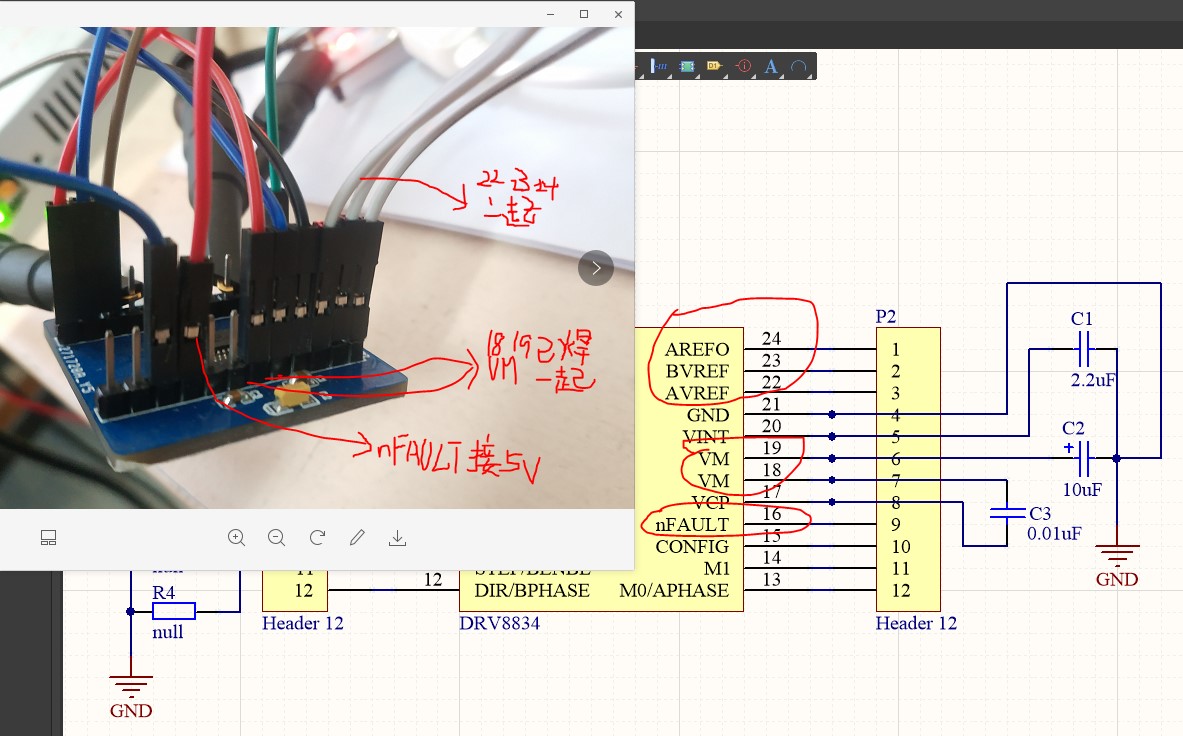Click pin 11 of header P2
The image size is (1183, 736).
(901, 569)
